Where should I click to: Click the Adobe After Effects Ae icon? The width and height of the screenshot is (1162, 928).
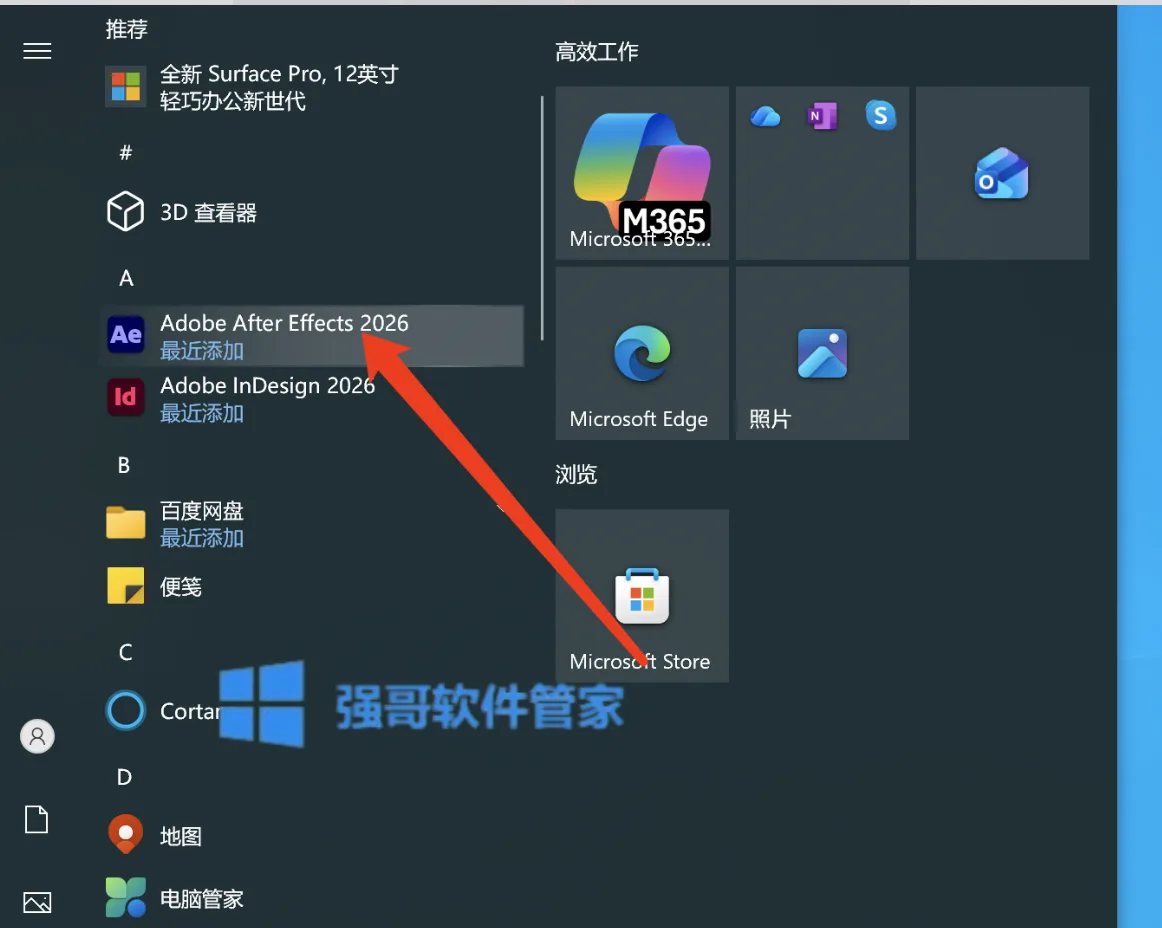(126, 335)
